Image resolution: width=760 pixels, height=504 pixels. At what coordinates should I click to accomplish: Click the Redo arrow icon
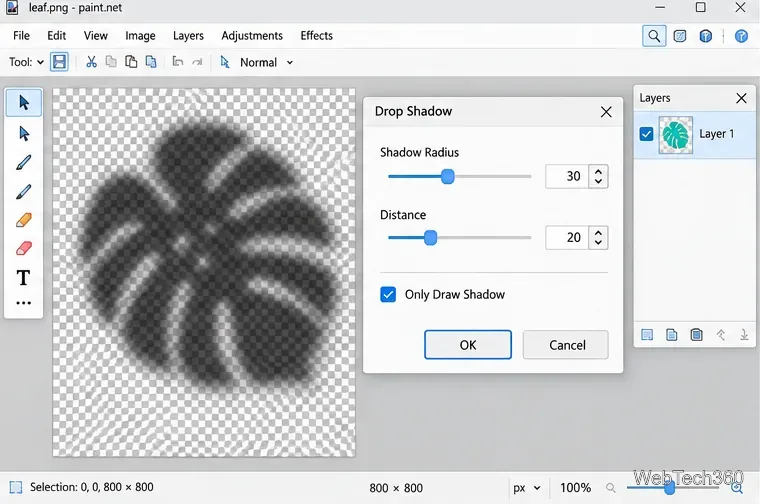click(x=197, y=62)
